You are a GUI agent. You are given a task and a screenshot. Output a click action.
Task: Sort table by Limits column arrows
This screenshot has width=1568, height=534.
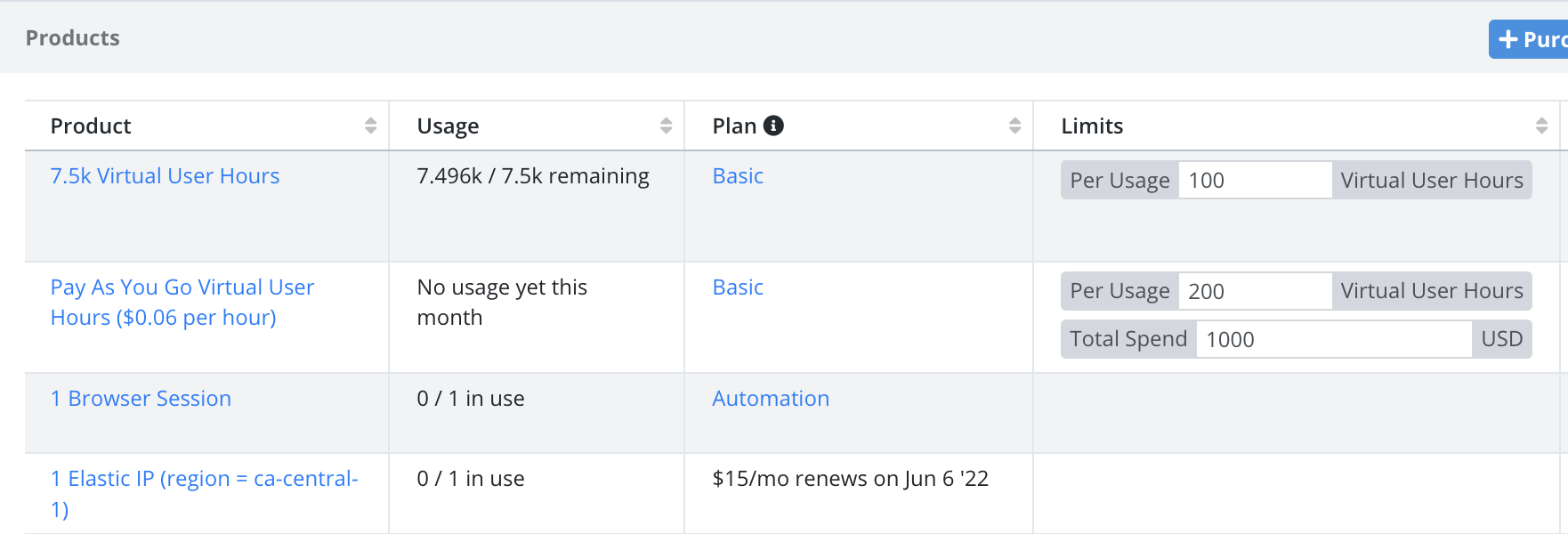click(1542, 125)
